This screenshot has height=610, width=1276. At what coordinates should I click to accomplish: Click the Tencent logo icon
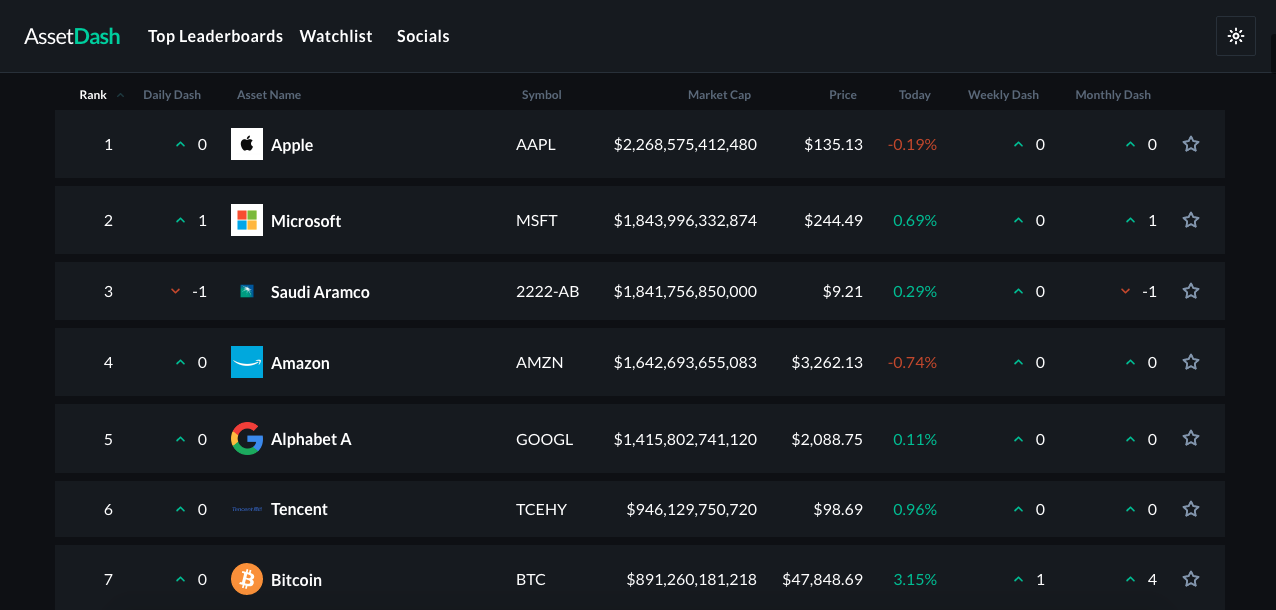tap(247, 509)
